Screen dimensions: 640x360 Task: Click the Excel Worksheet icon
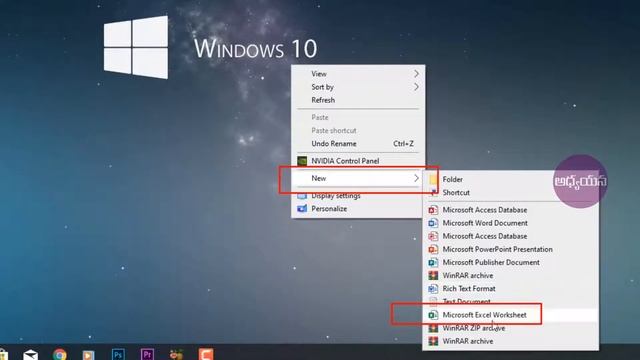(x=433, y=315)
